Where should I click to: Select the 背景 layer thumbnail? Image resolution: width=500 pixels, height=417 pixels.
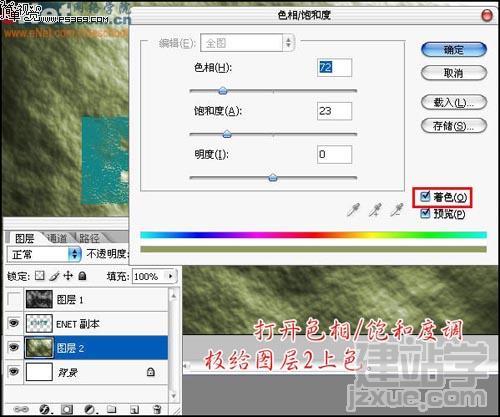39,372
